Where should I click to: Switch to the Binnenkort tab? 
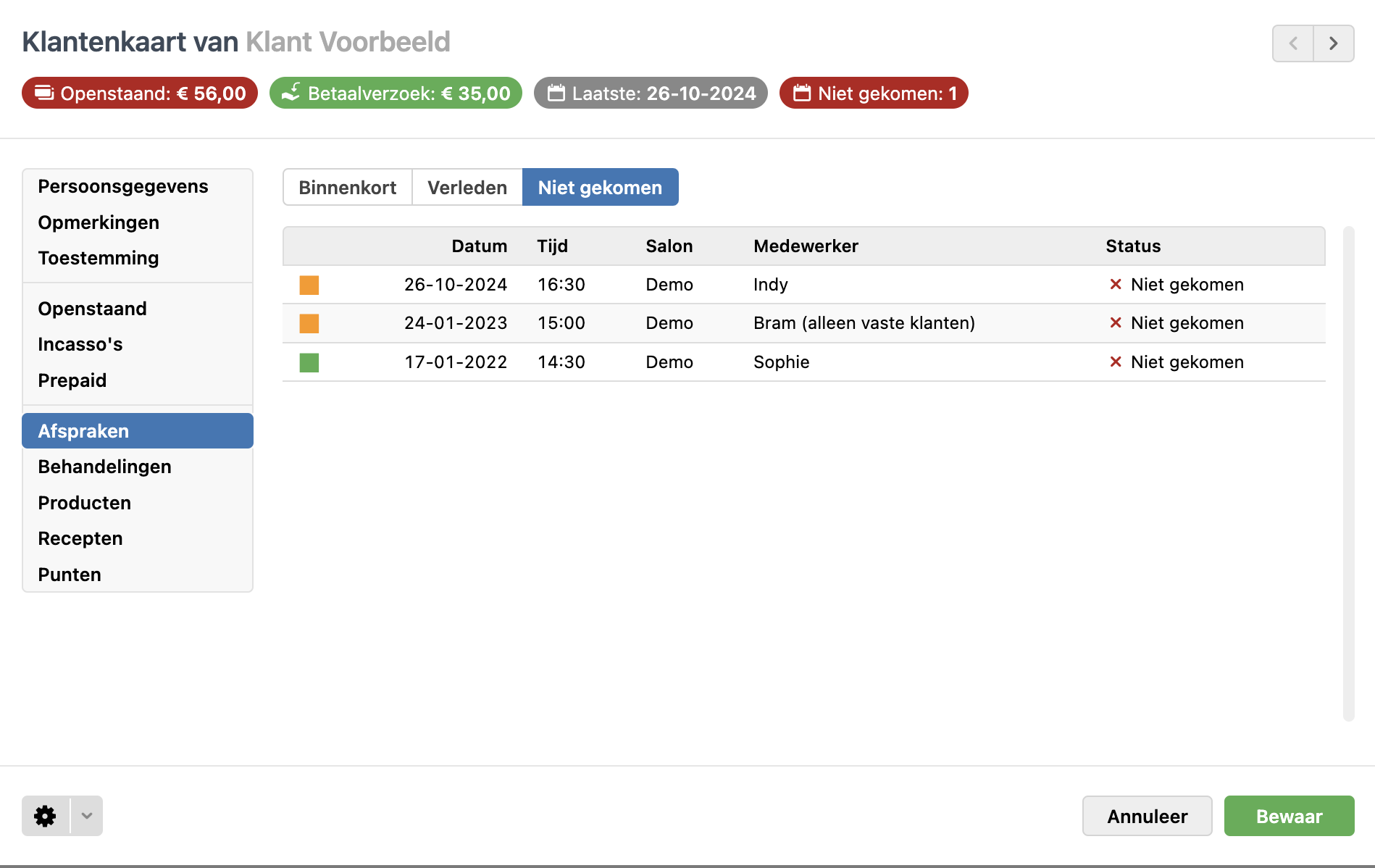[x=347, y=188]
